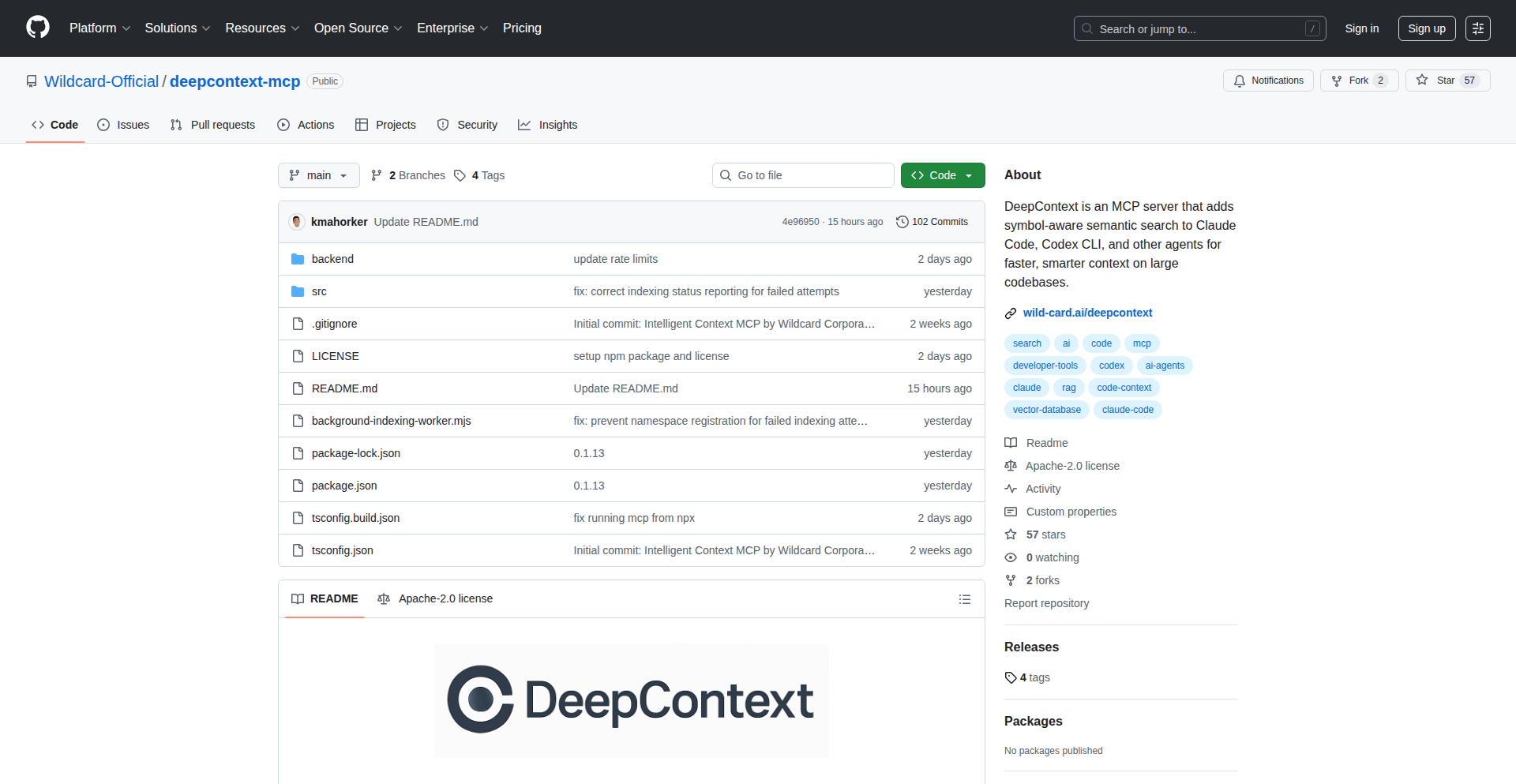
Task: View the 4 Tags link
Action: click(x=479, y=175)
